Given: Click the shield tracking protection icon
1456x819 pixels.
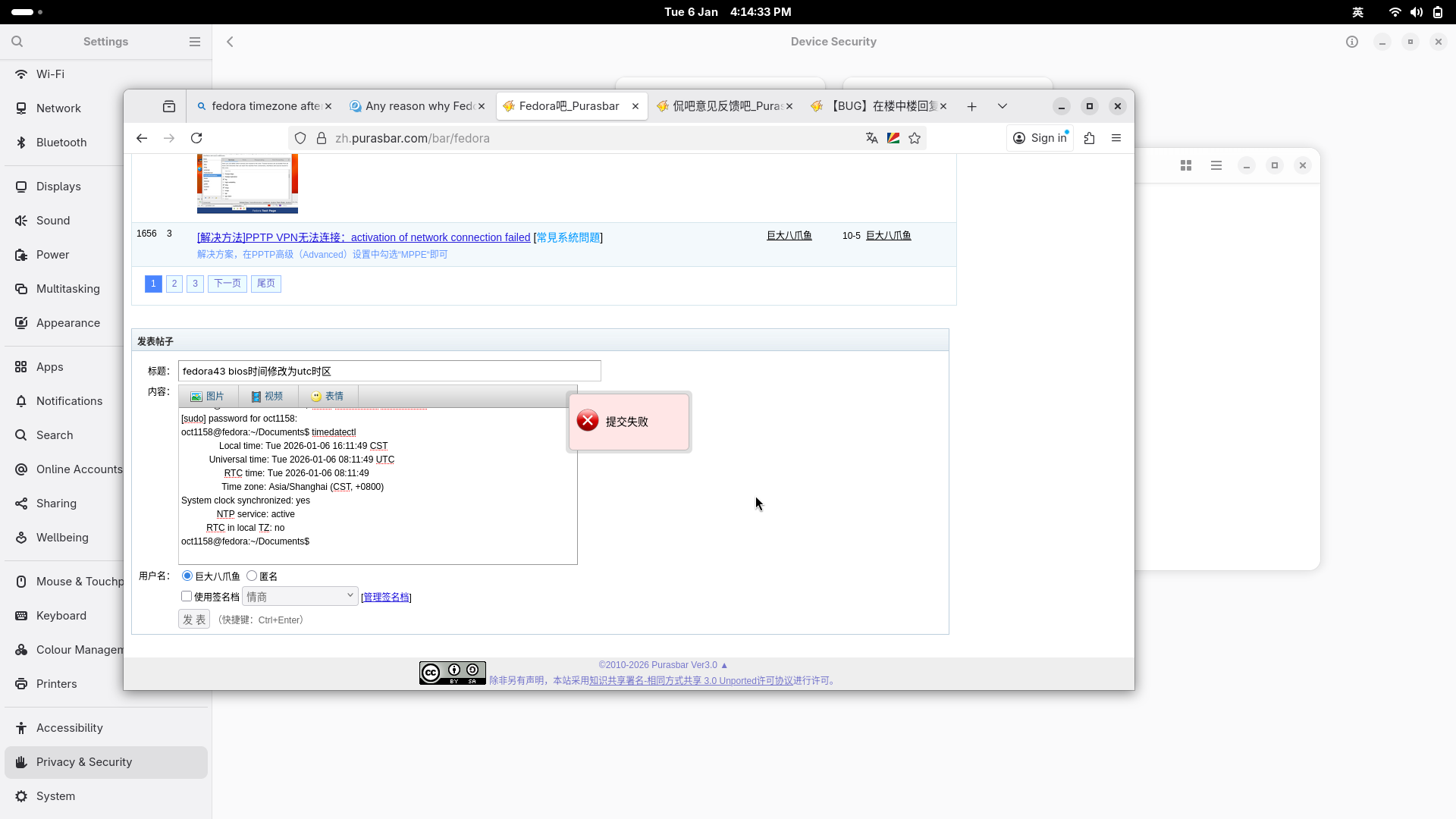Looking at the screenshot, I should click(x=300, y=138).
